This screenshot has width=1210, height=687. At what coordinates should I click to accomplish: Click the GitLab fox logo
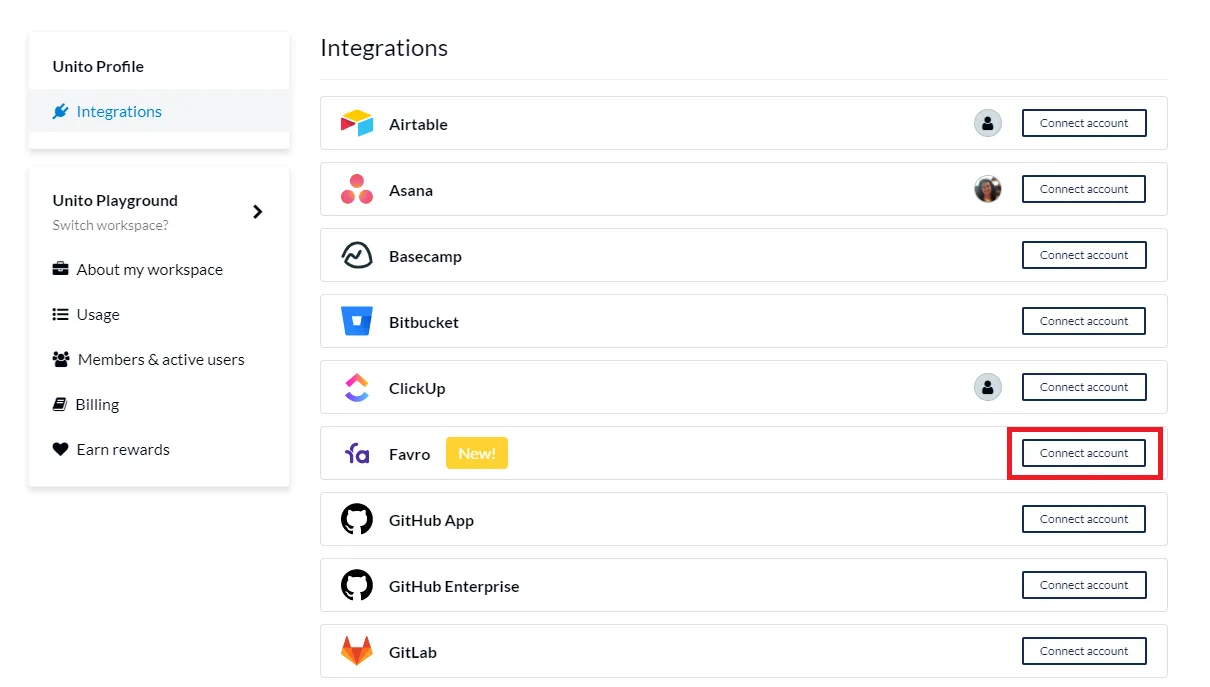[x=357, y=652]
